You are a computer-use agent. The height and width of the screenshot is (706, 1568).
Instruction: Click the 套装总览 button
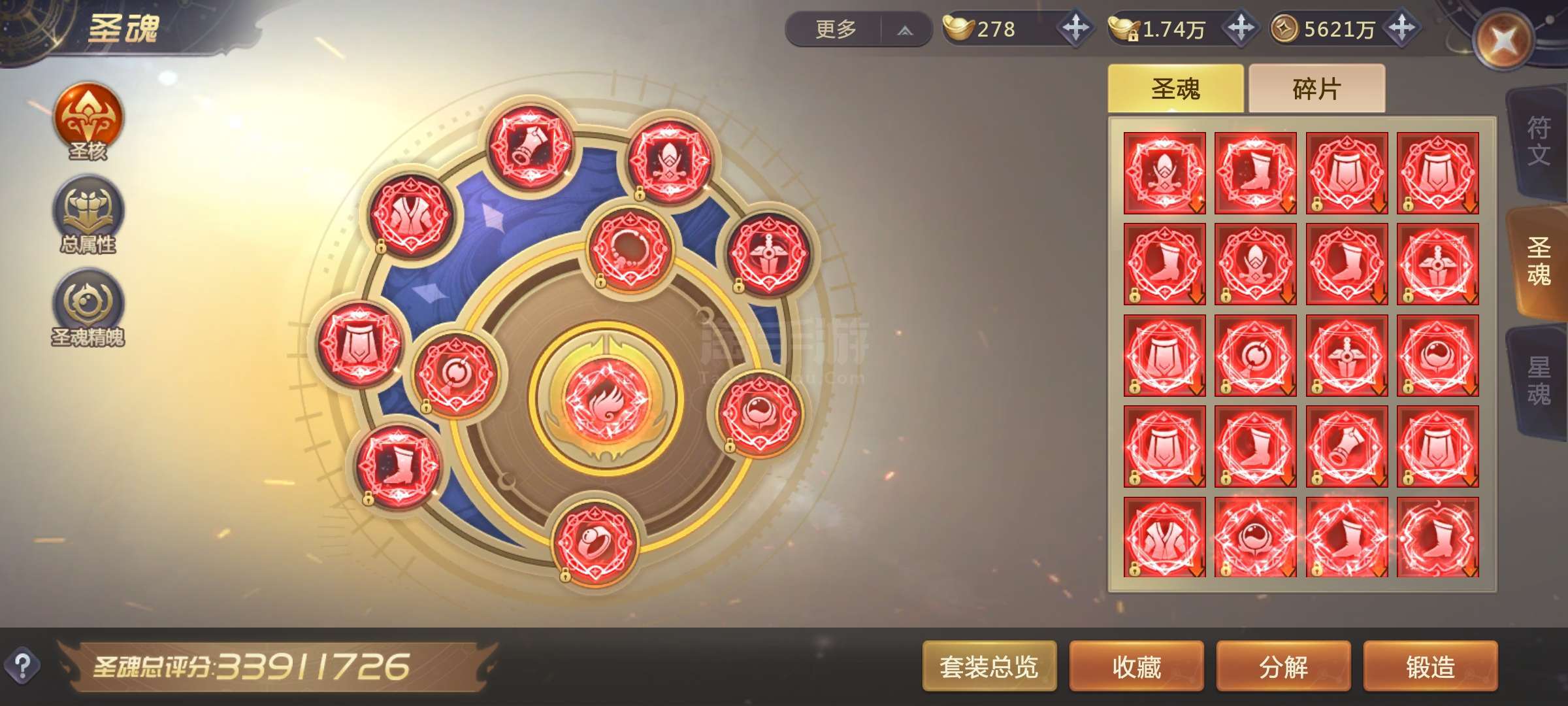989,667
